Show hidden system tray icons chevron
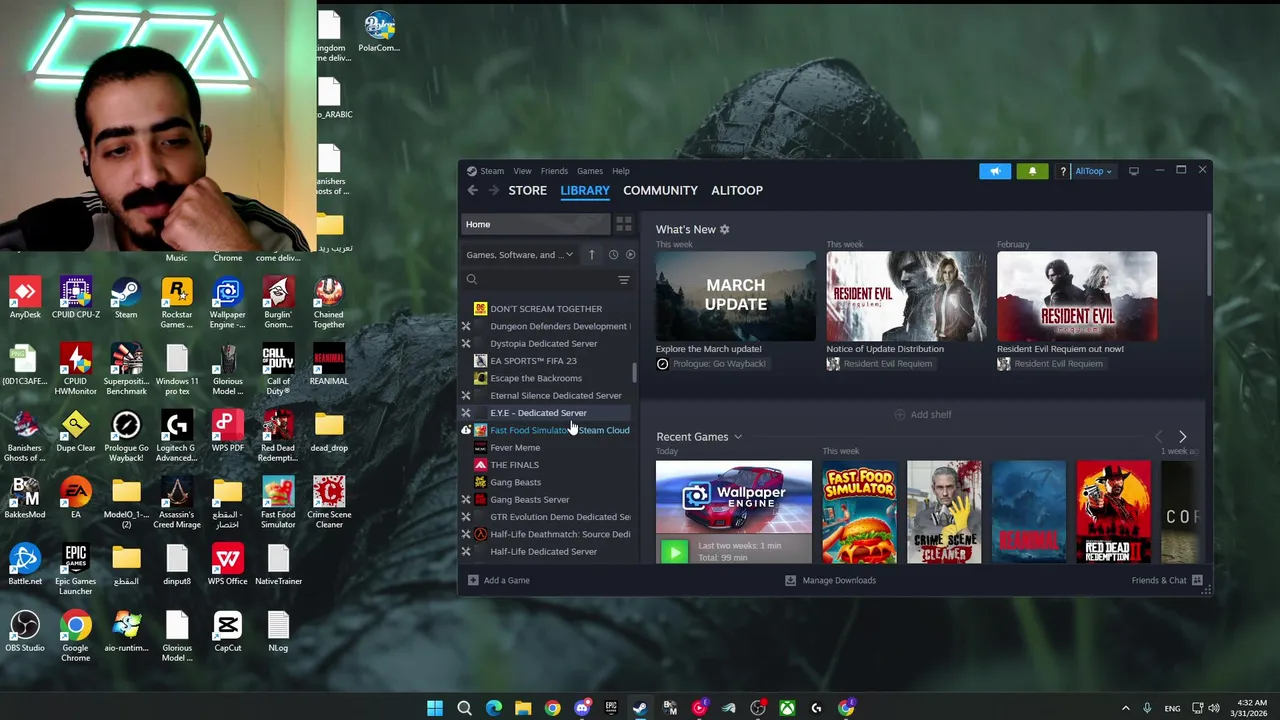 [x=1126, y=708]
